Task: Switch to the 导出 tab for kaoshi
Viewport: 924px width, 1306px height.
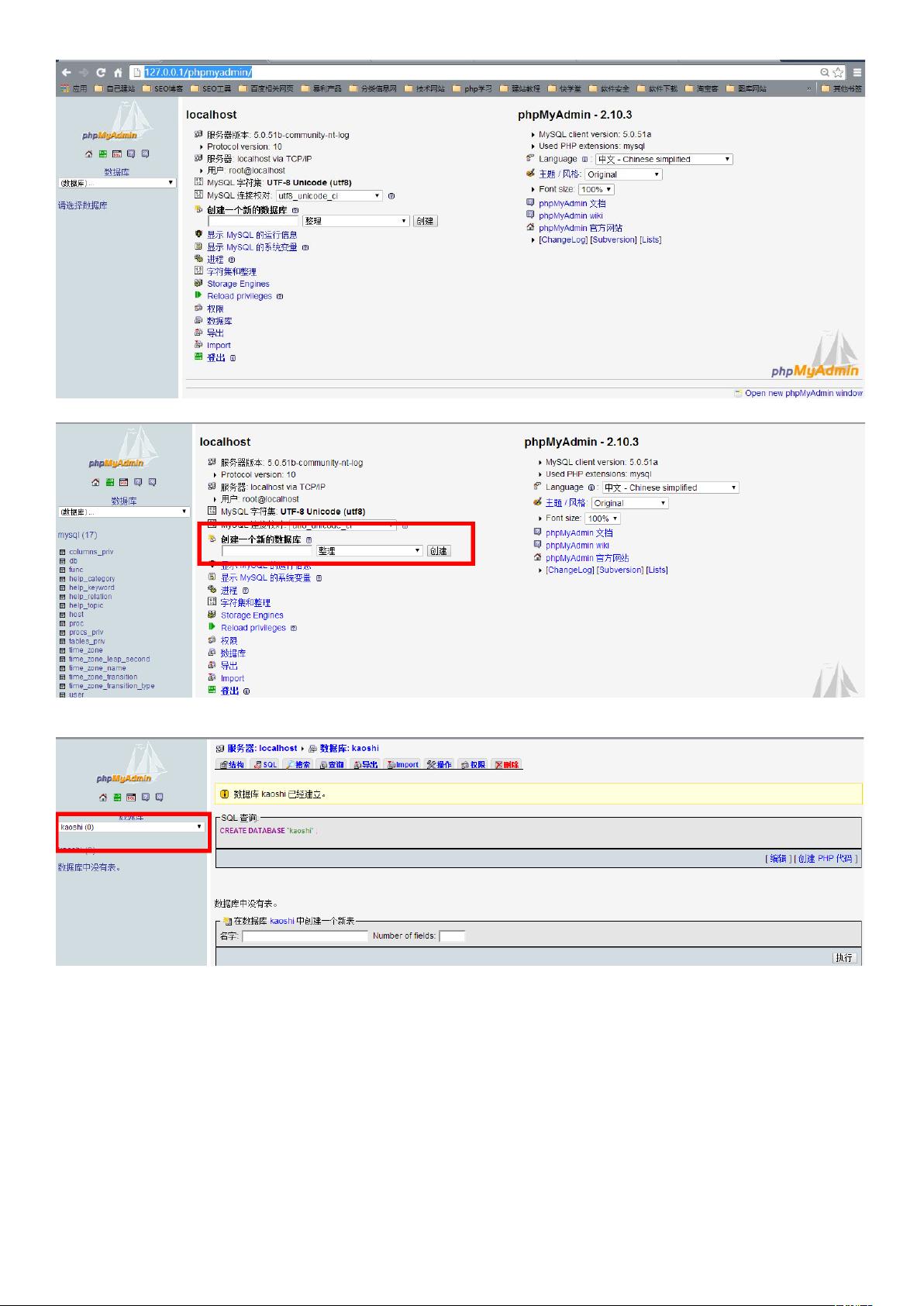Action: 366,765
